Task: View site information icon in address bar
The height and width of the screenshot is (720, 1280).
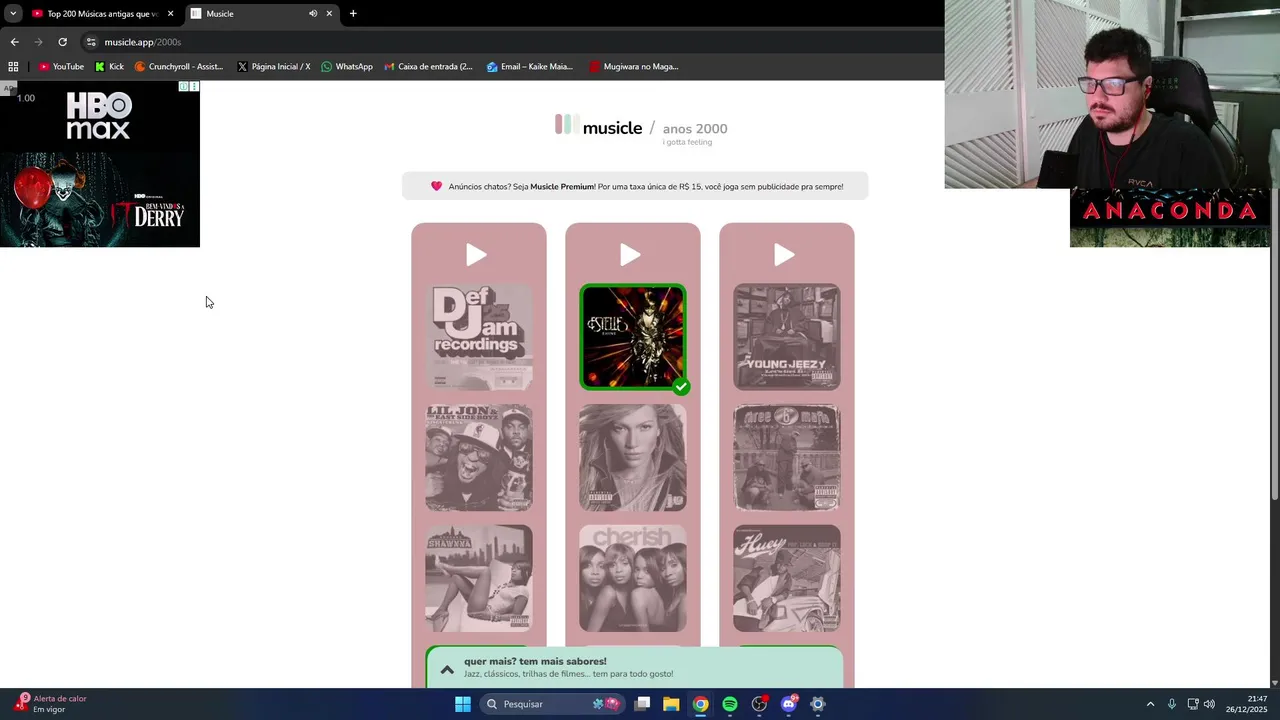Action: click(x=91, y=42)
